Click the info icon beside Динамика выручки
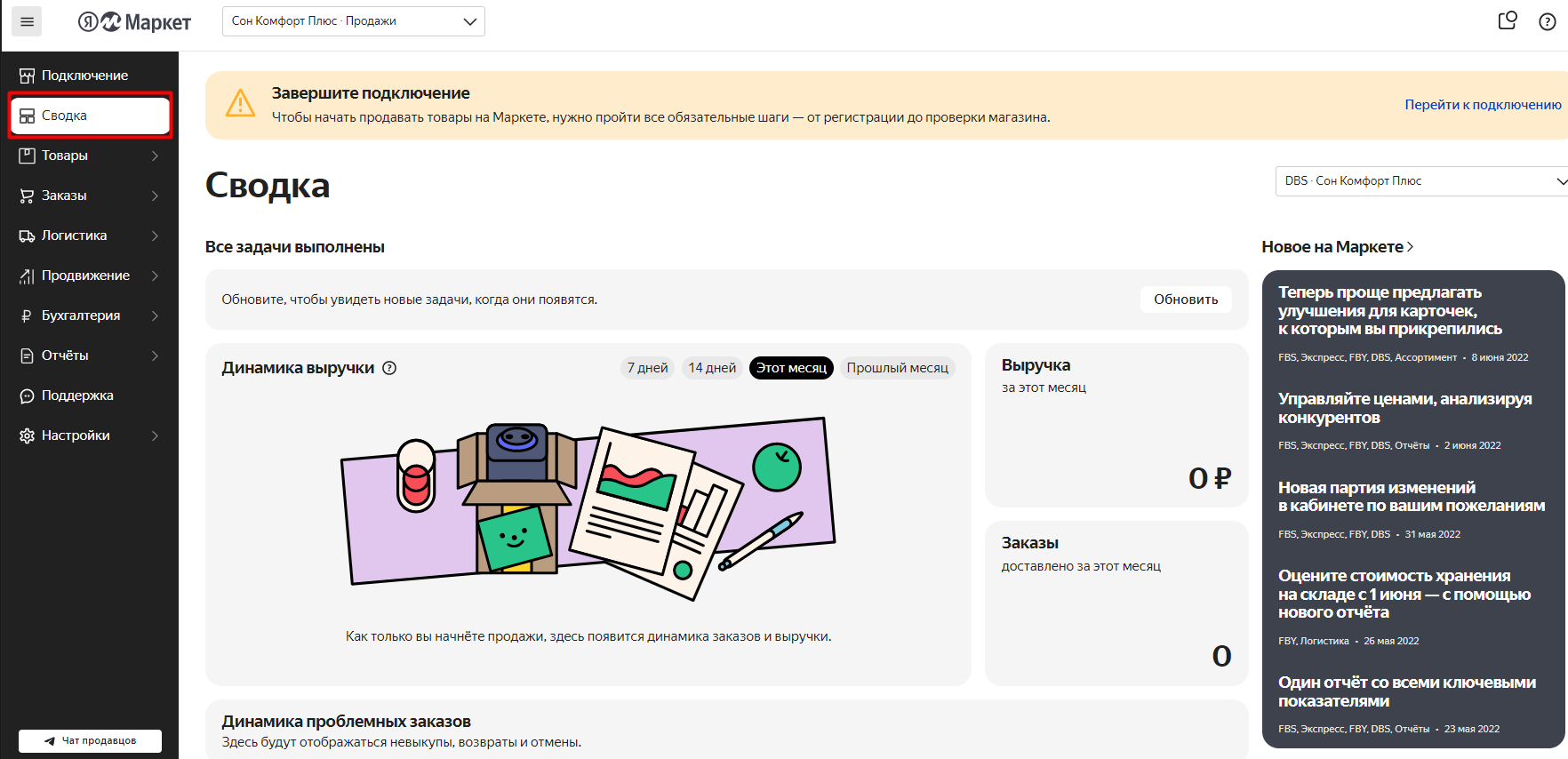Viewport: 1568px width, 759px height. click(389, 368)
